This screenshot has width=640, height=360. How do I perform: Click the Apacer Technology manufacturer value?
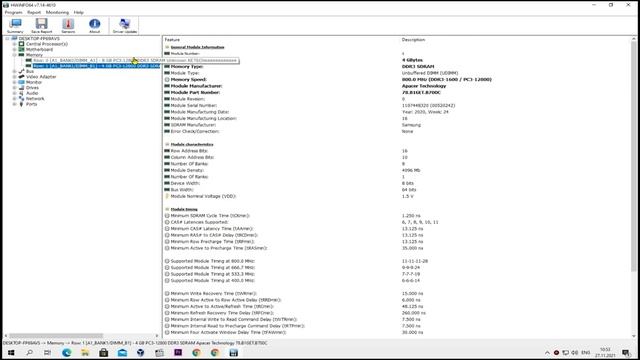pyautogui.click(x=424, y=86)
